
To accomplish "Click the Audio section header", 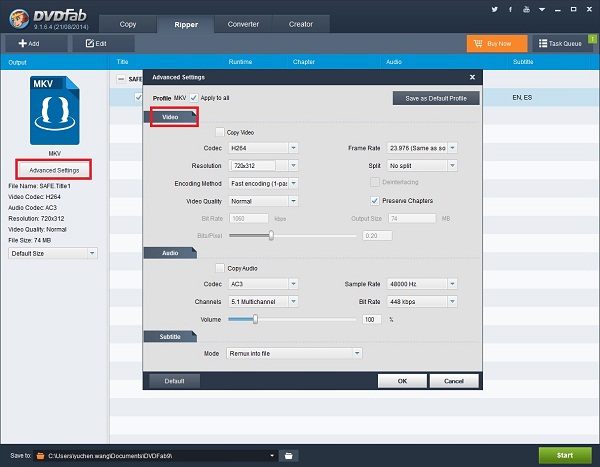I will (x=170, y=253).
